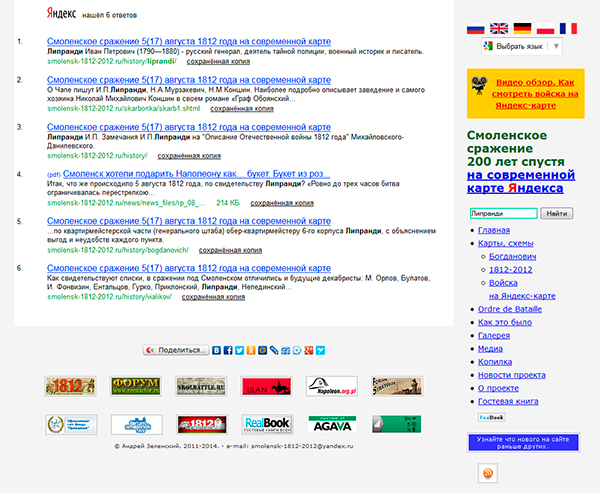Click the Russian flag icon

(476, 28)
